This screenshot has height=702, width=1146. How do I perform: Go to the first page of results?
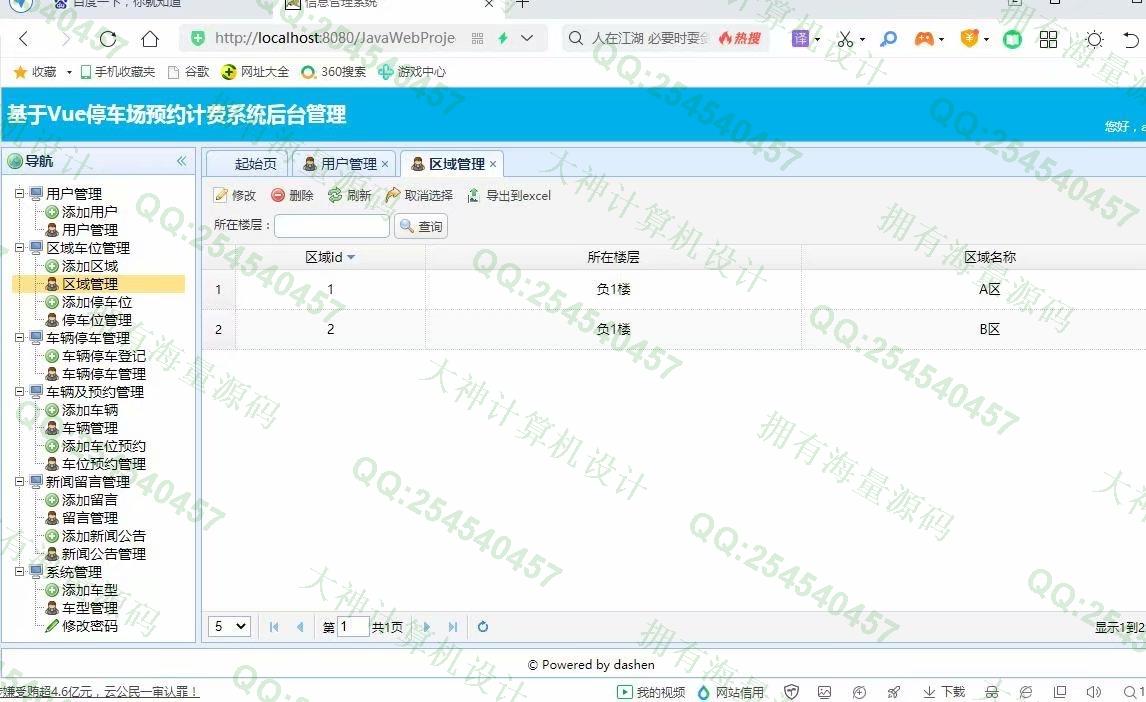[274, 627]
